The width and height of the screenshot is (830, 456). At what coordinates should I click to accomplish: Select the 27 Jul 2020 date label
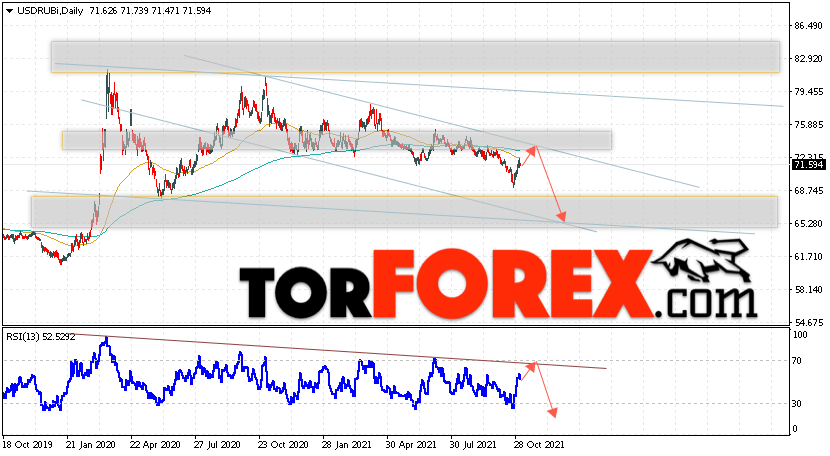[x=217, y=444]
